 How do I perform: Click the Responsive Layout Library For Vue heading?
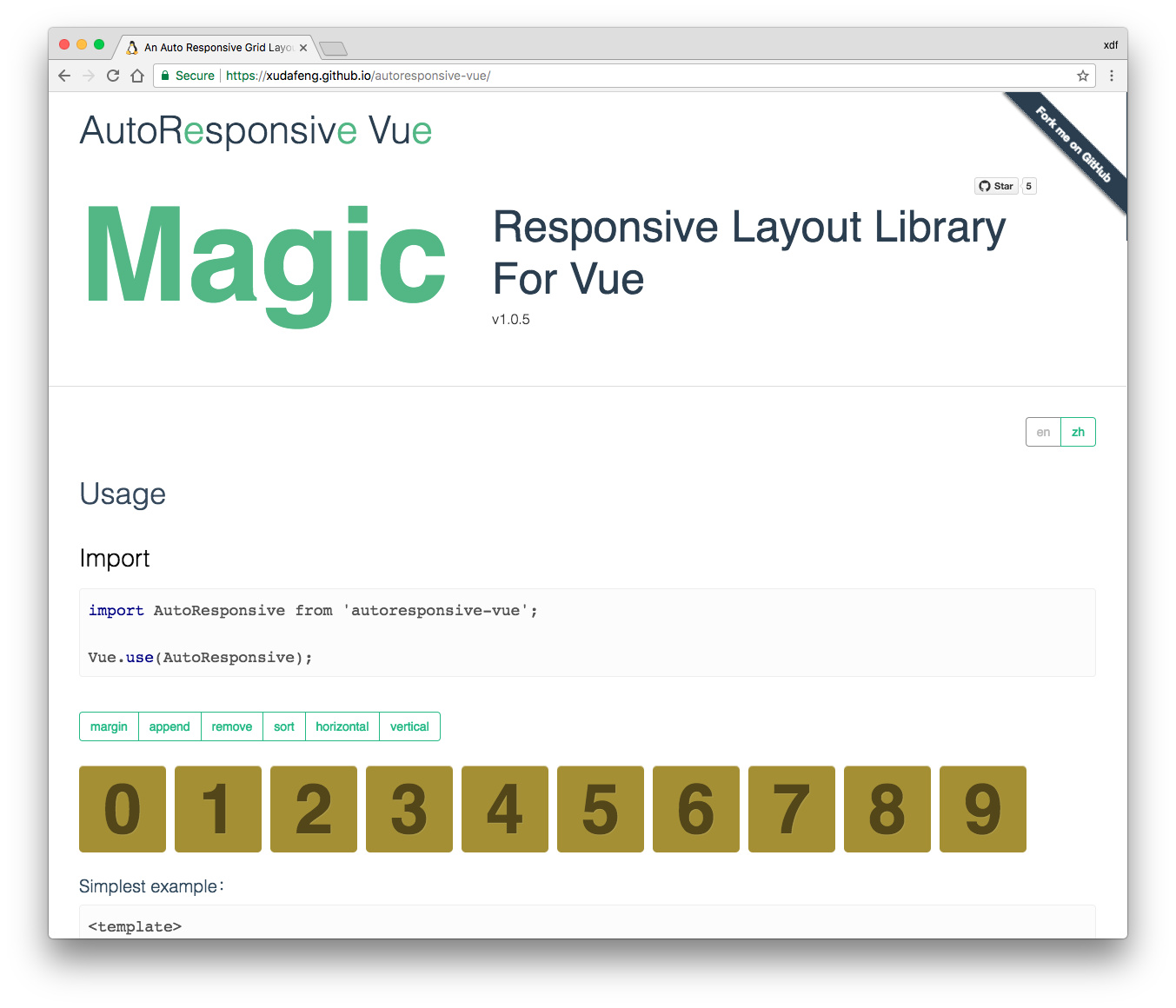[x=749, y=252]
